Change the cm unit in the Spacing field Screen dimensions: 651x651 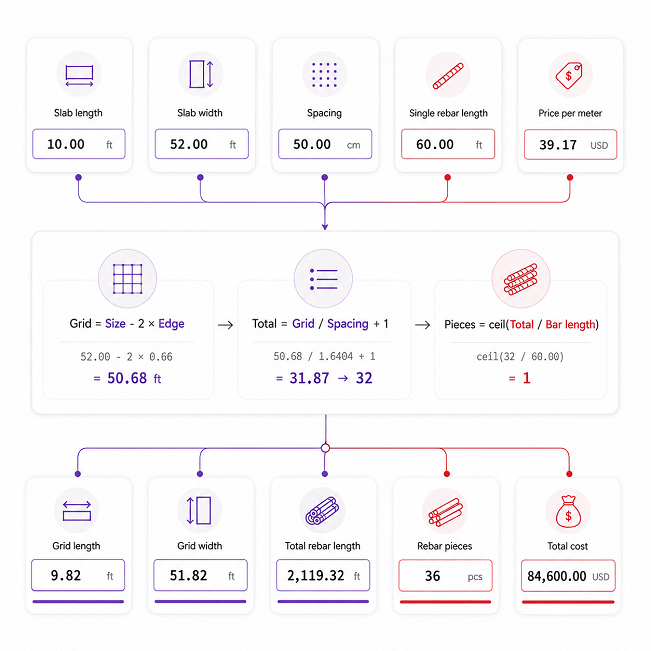(353, 145)
